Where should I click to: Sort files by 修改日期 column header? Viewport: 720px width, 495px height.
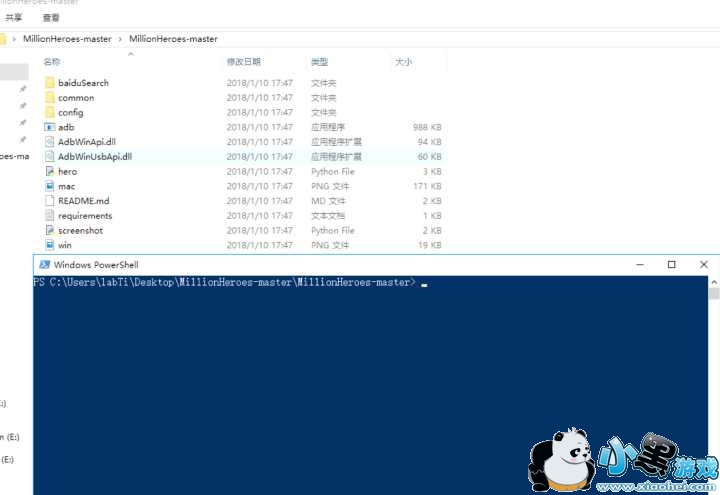tap(244, 62)
